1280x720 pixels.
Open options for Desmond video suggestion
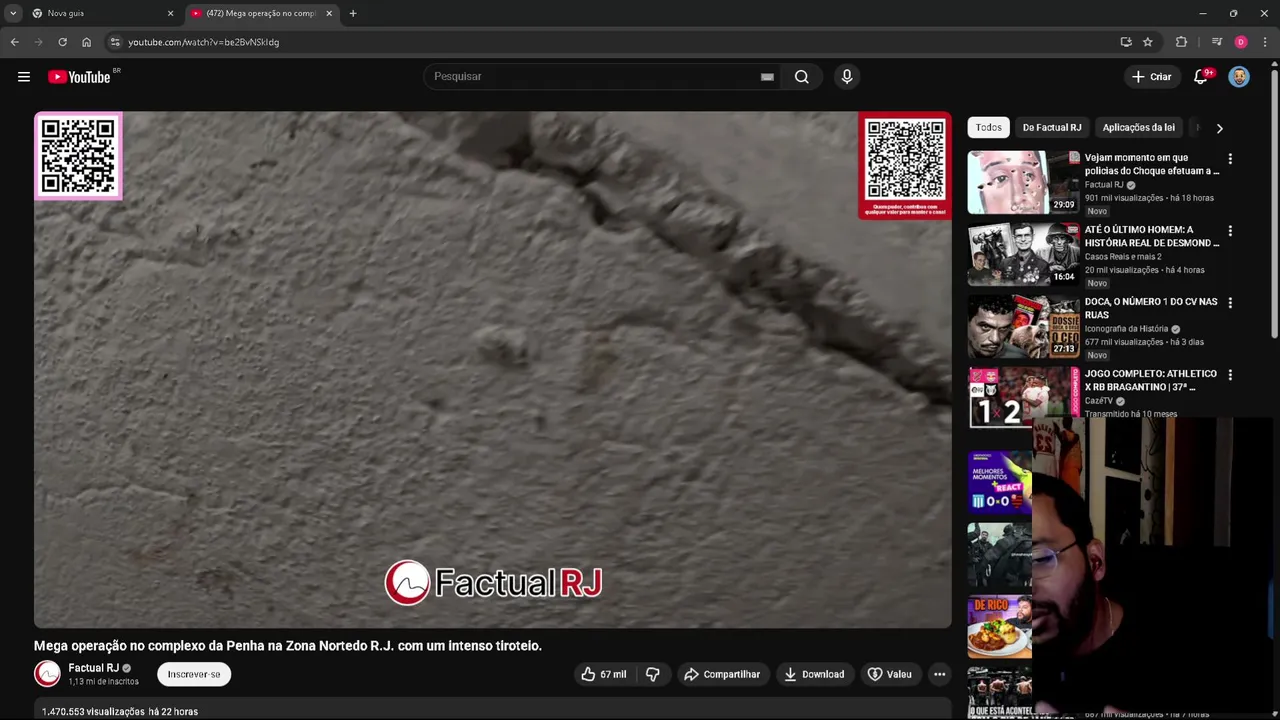coord(1230,231)
